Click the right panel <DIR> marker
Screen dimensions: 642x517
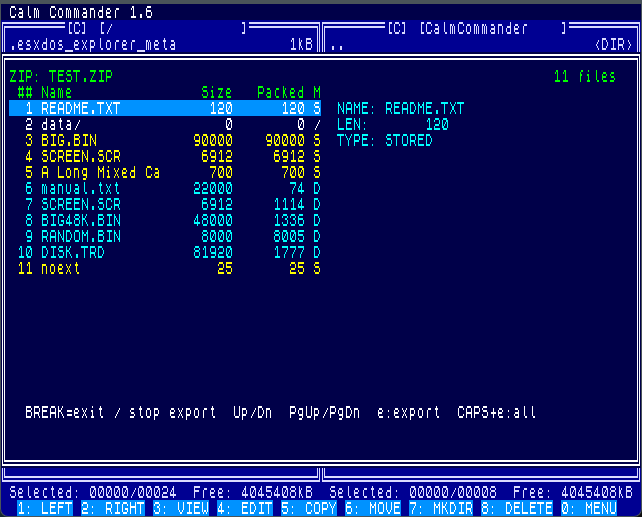pyautogui.click(x=613, y=44)
